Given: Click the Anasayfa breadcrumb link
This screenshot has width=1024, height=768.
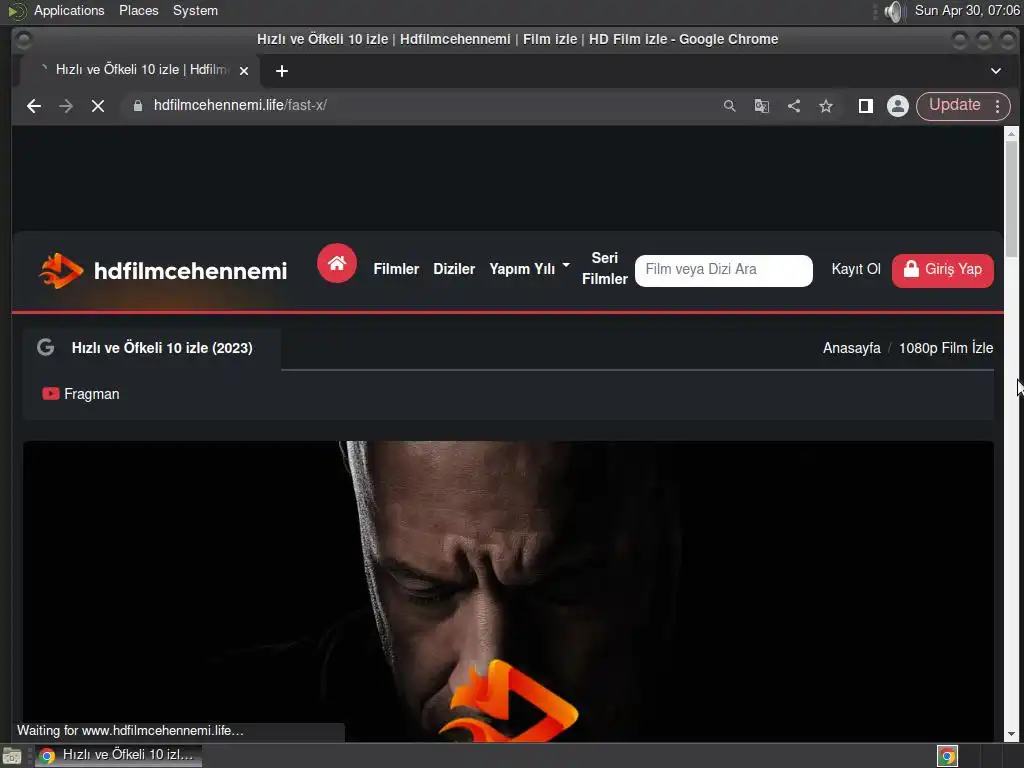Looking at the screenshot, I should click(x=852, y=348).
